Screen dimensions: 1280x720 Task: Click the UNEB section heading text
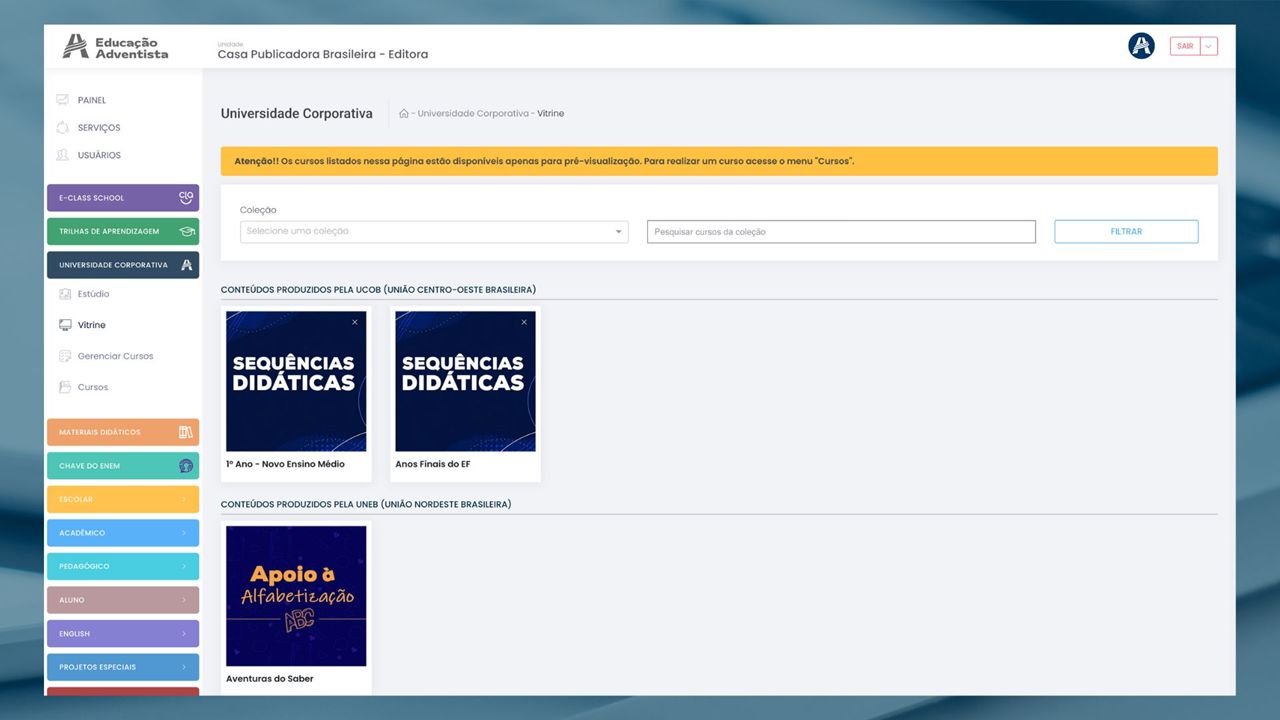366,504
